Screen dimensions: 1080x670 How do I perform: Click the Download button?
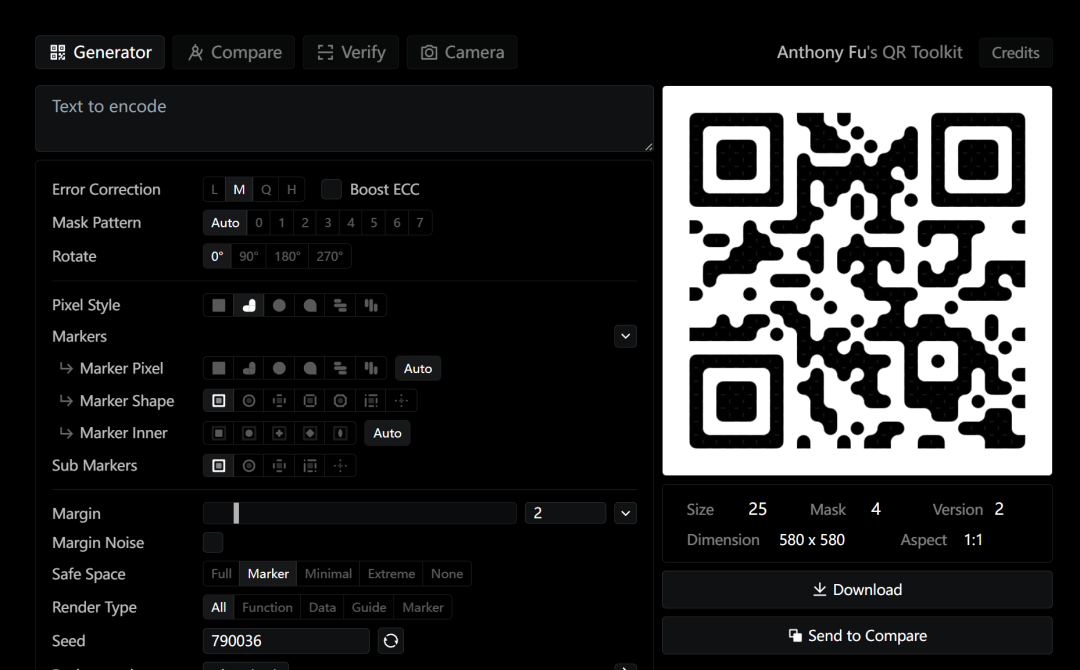858,590
